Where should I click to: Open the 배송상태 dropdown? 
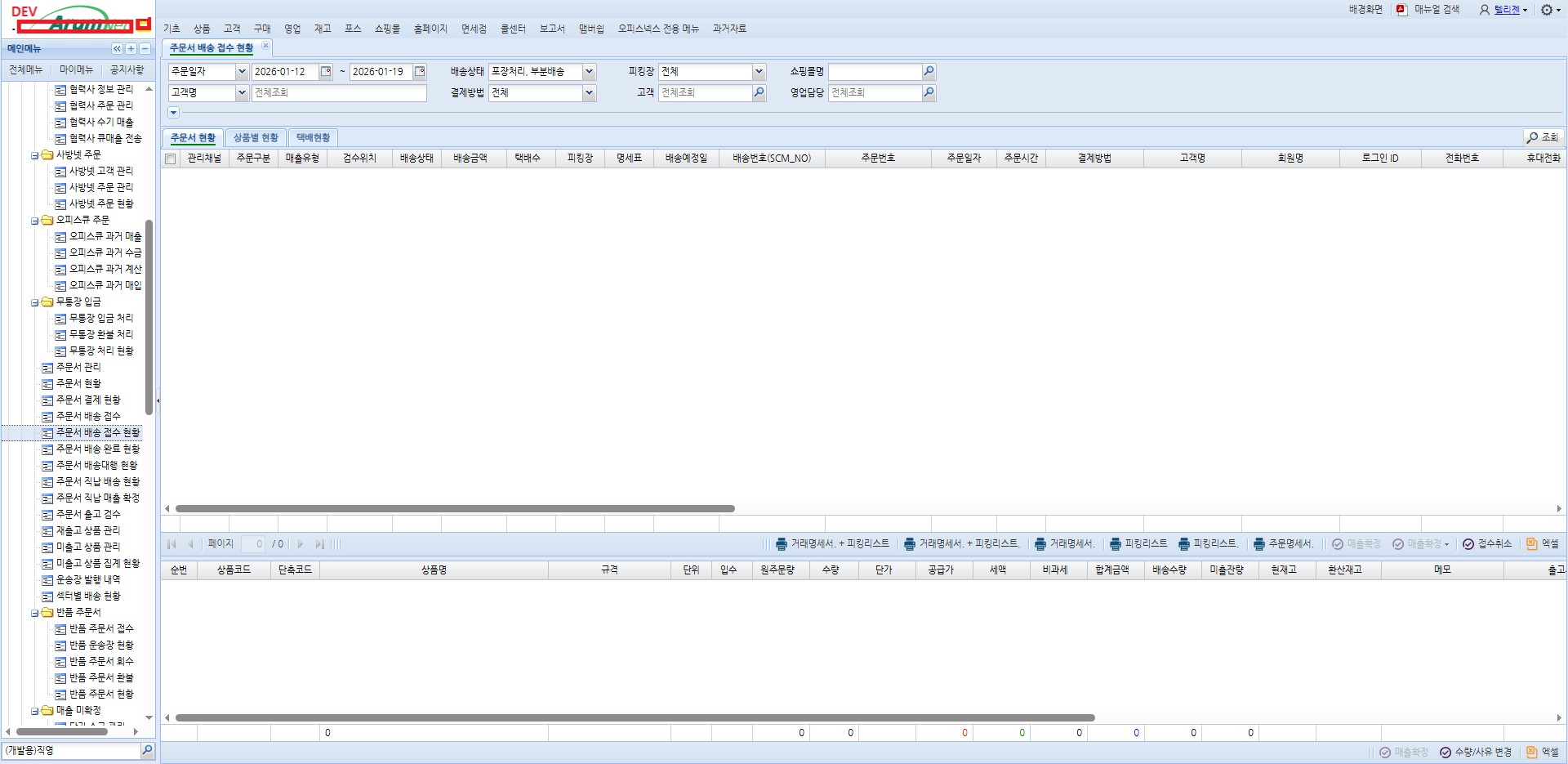(x=589, y=72)
